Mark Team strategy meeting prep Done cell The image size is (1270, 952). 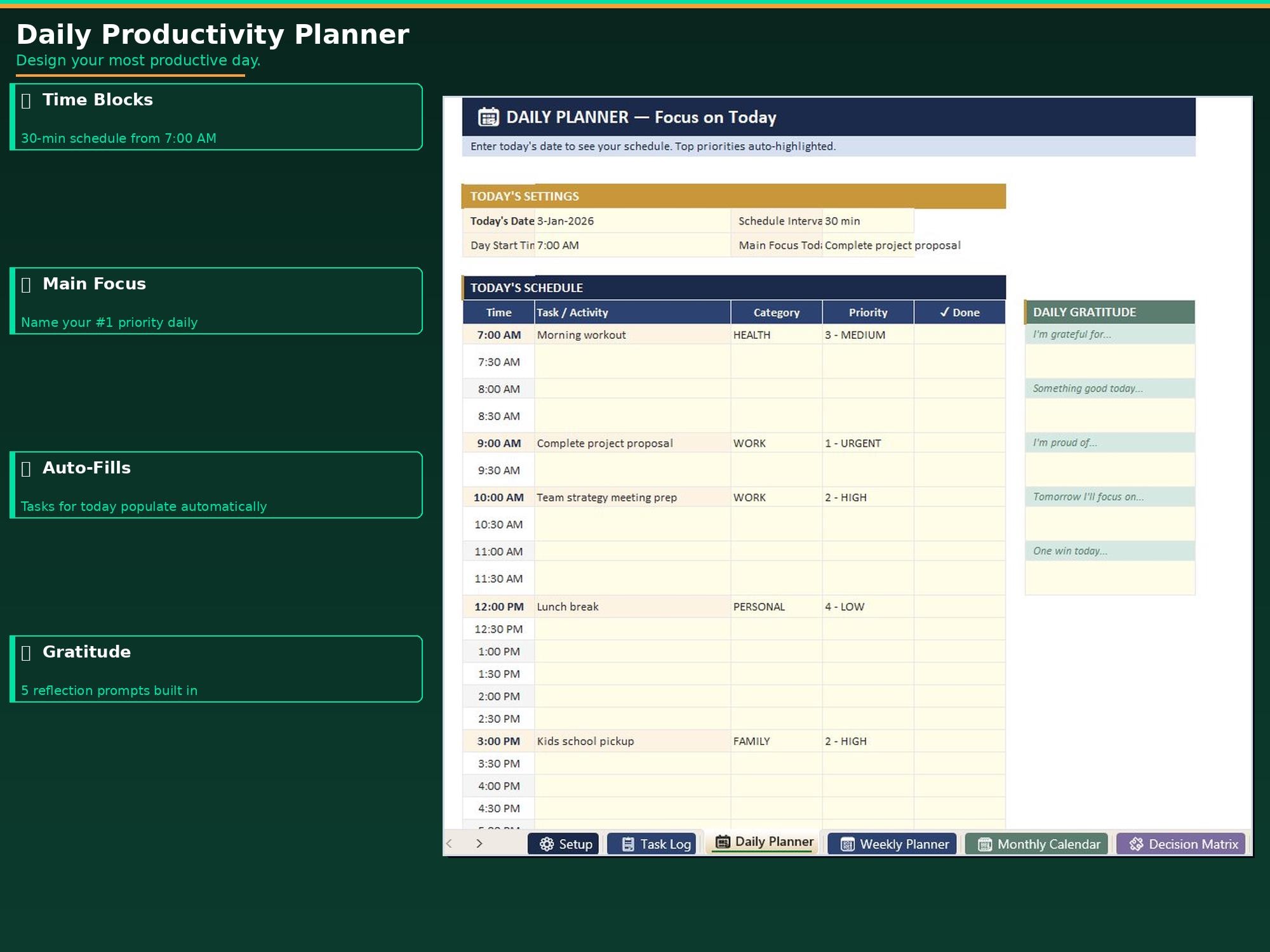pyautogui.click(x=959, y=497)
